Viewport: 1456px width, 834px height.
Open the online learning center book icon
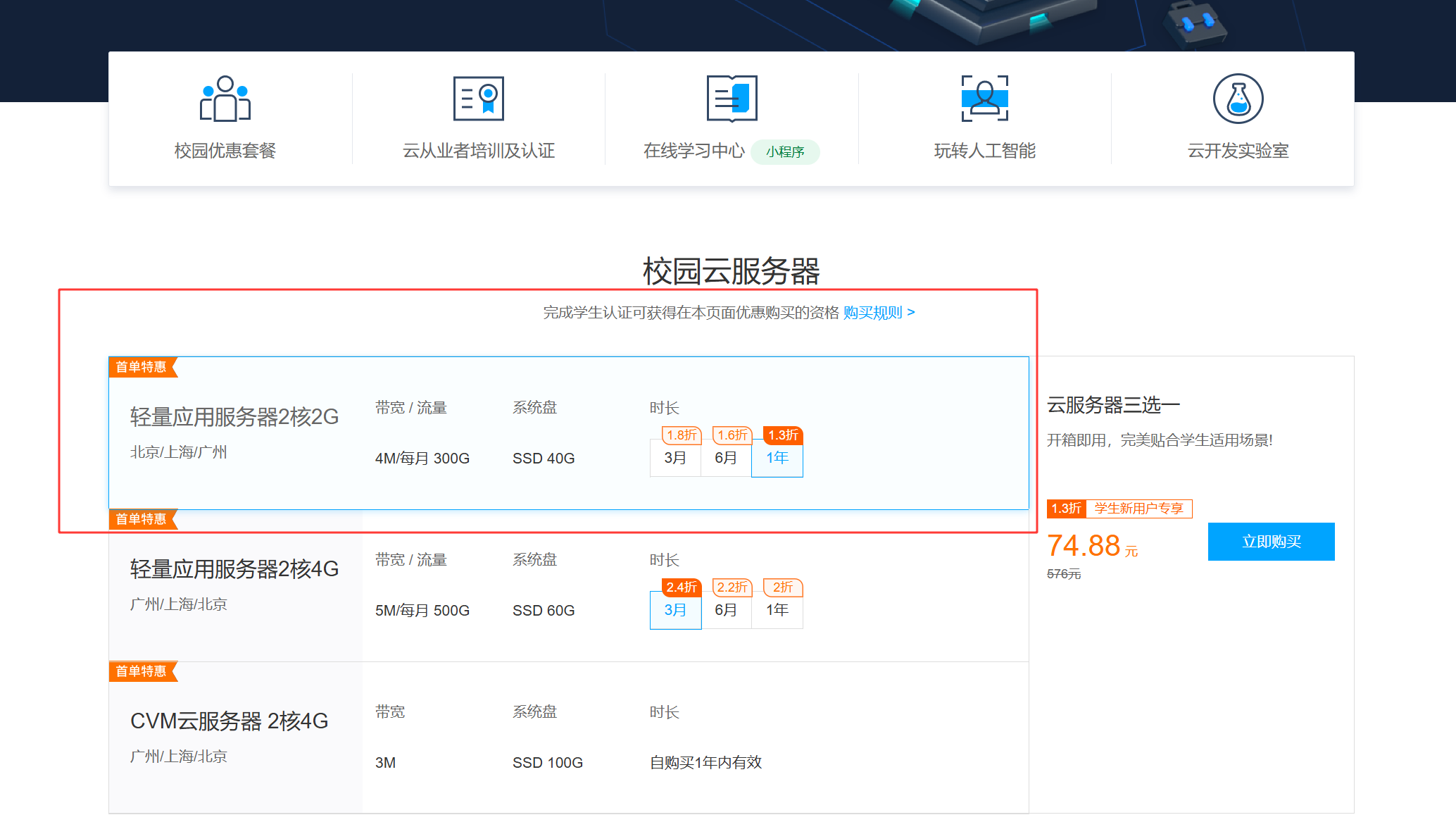[x=732, y=99]
